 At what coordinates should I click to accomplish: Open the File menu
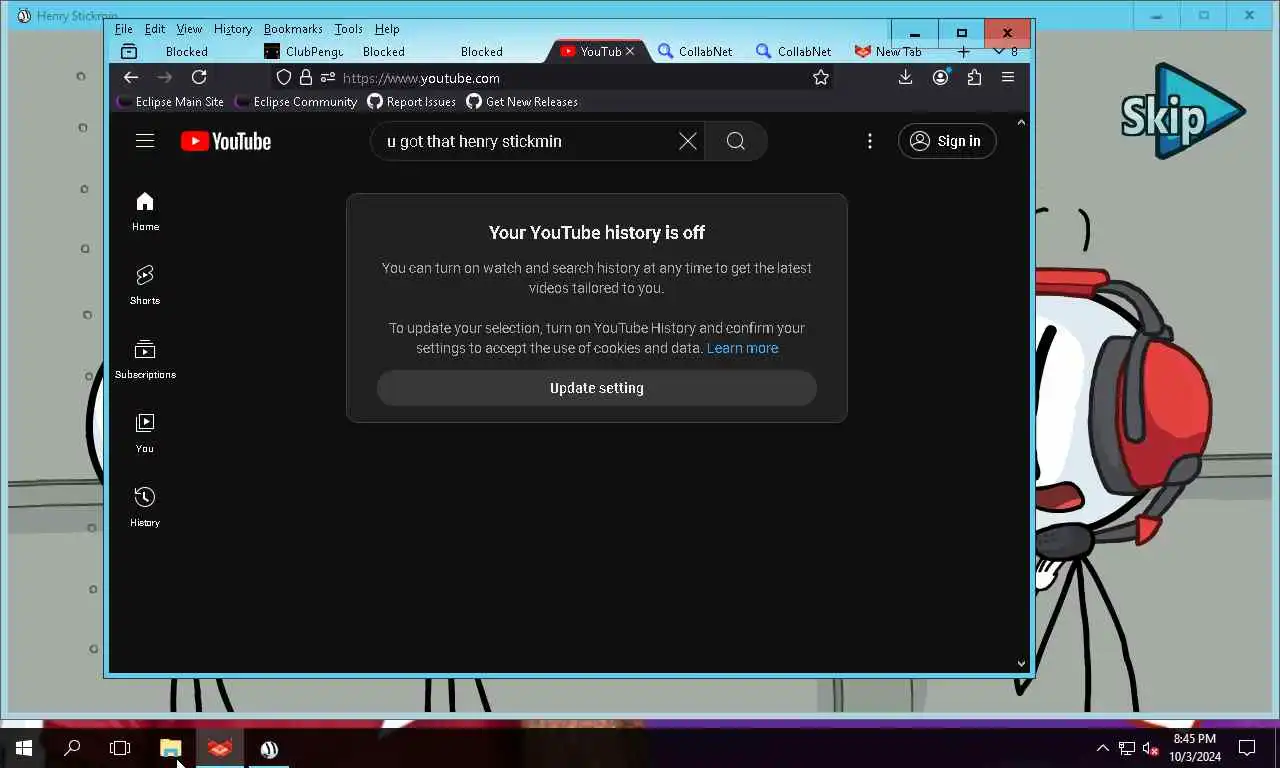click(123, 29)
